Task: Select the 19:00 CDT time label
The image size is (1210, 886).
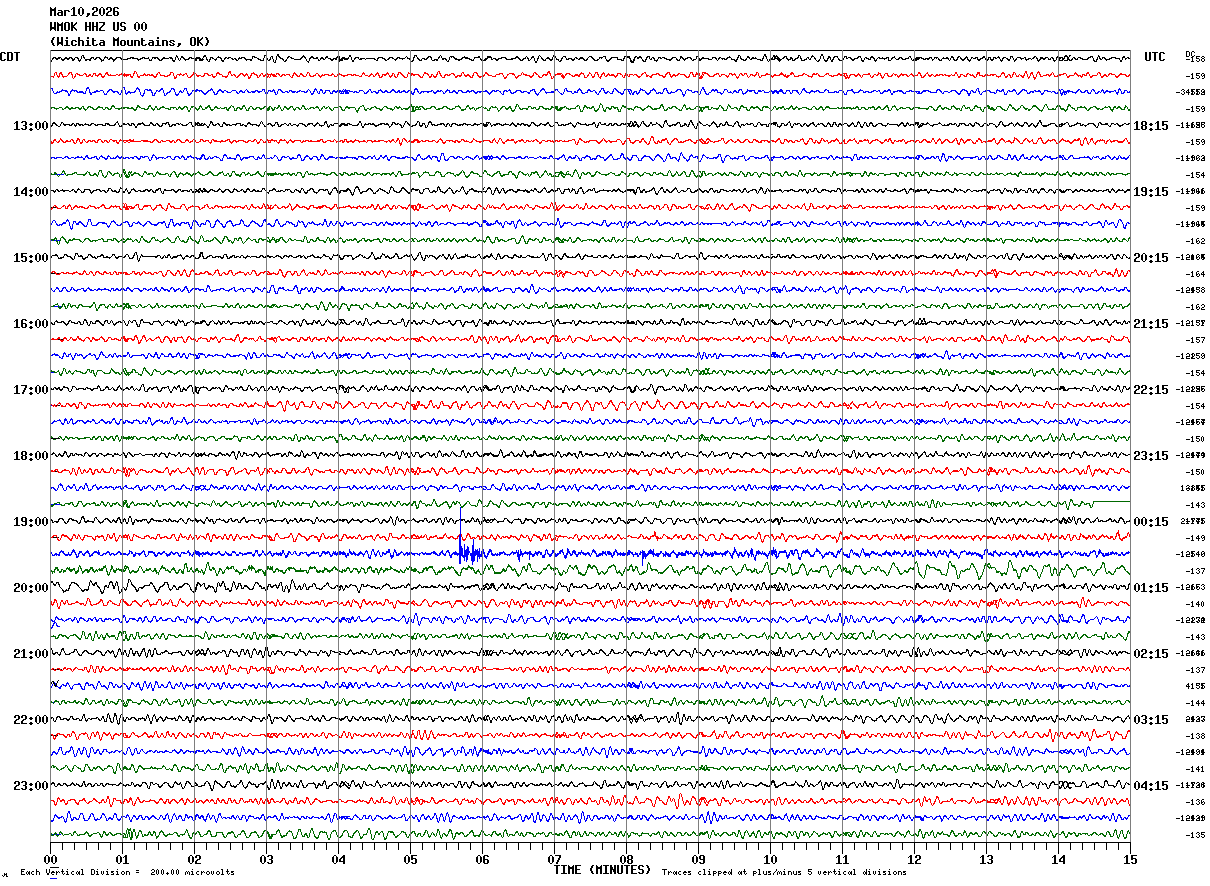Action: [30, 522]
